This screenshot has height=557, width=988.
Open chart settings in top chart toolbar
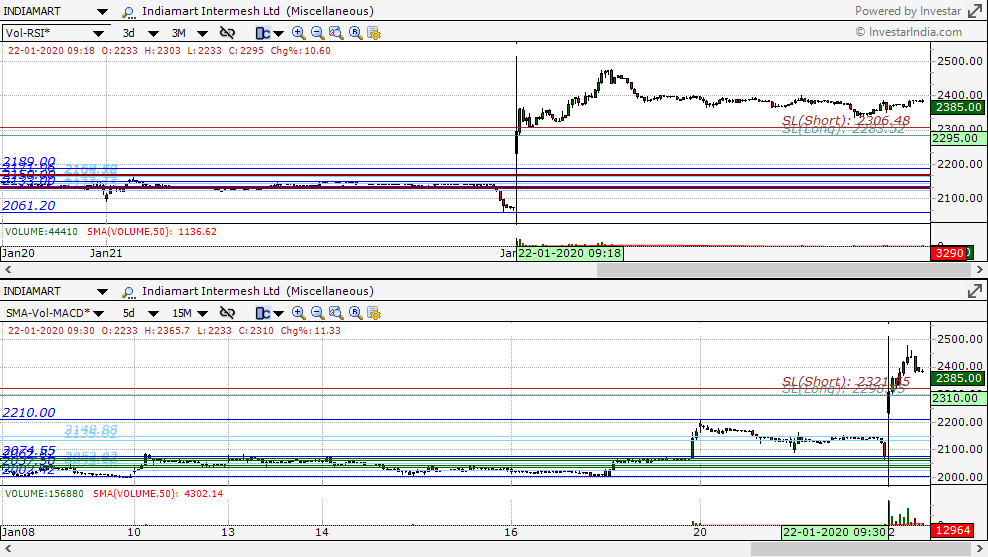(x=374, y=33)
